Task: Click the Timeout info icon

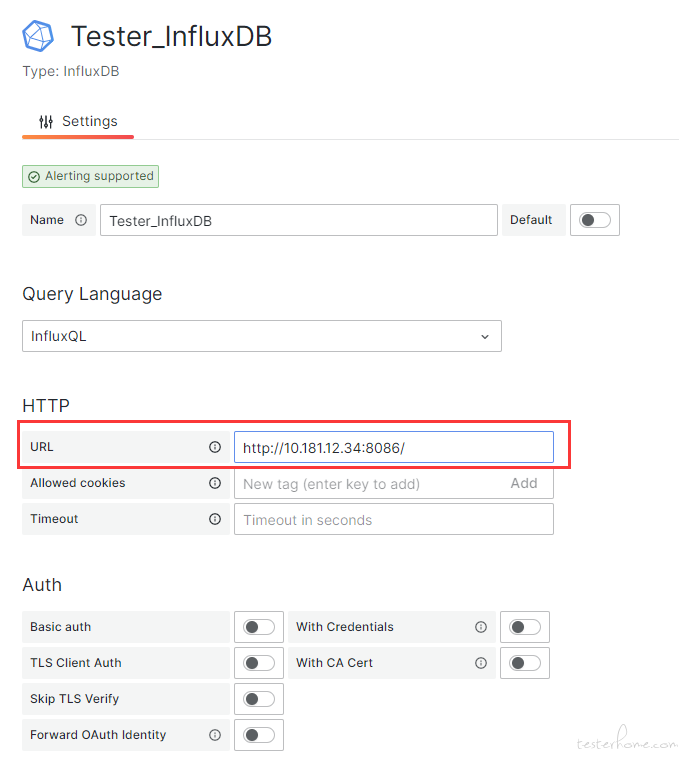Action: tap(215, 519)
